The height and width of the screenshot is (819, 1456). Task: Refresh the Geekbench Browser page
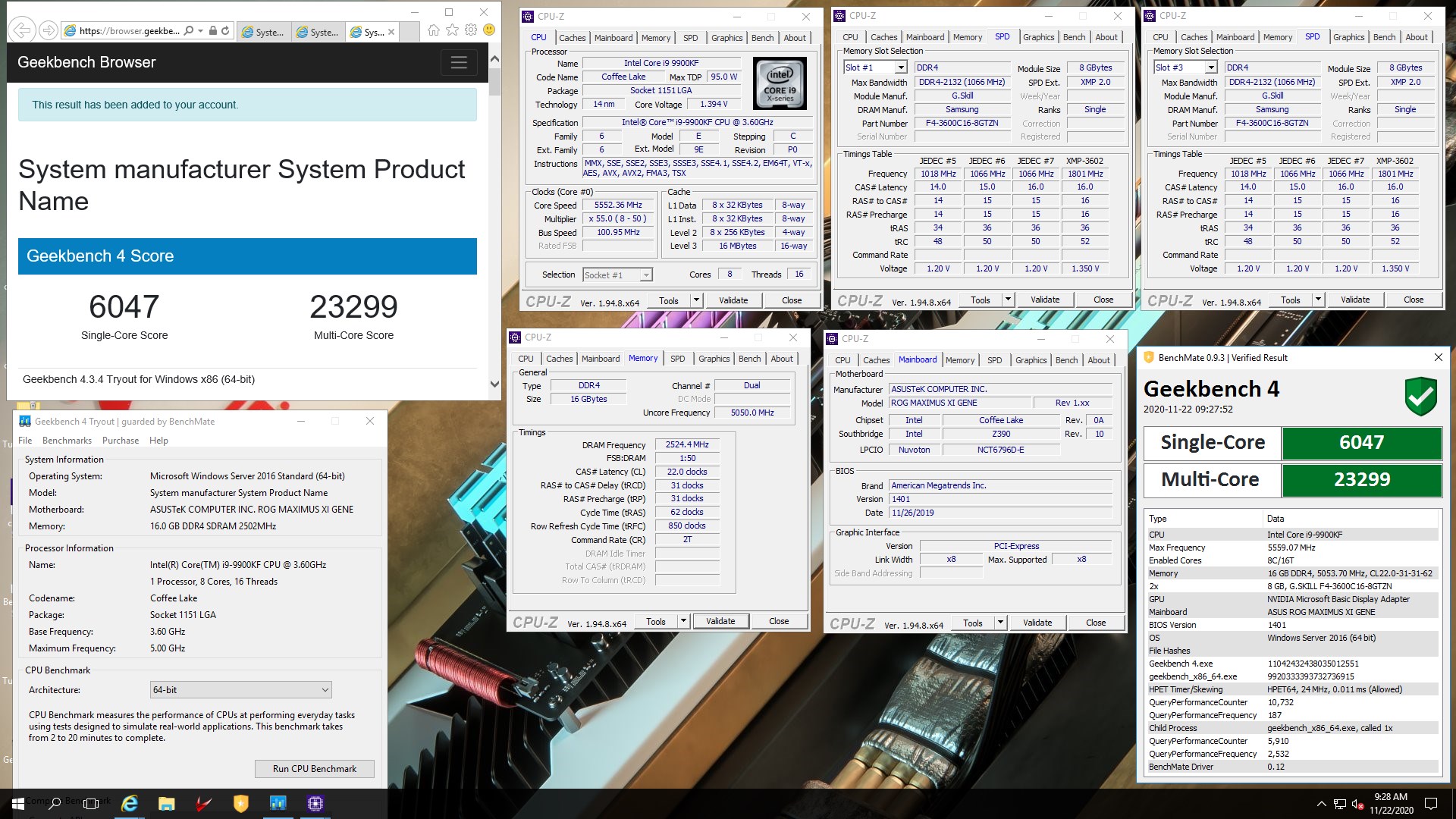coord(225,31)
